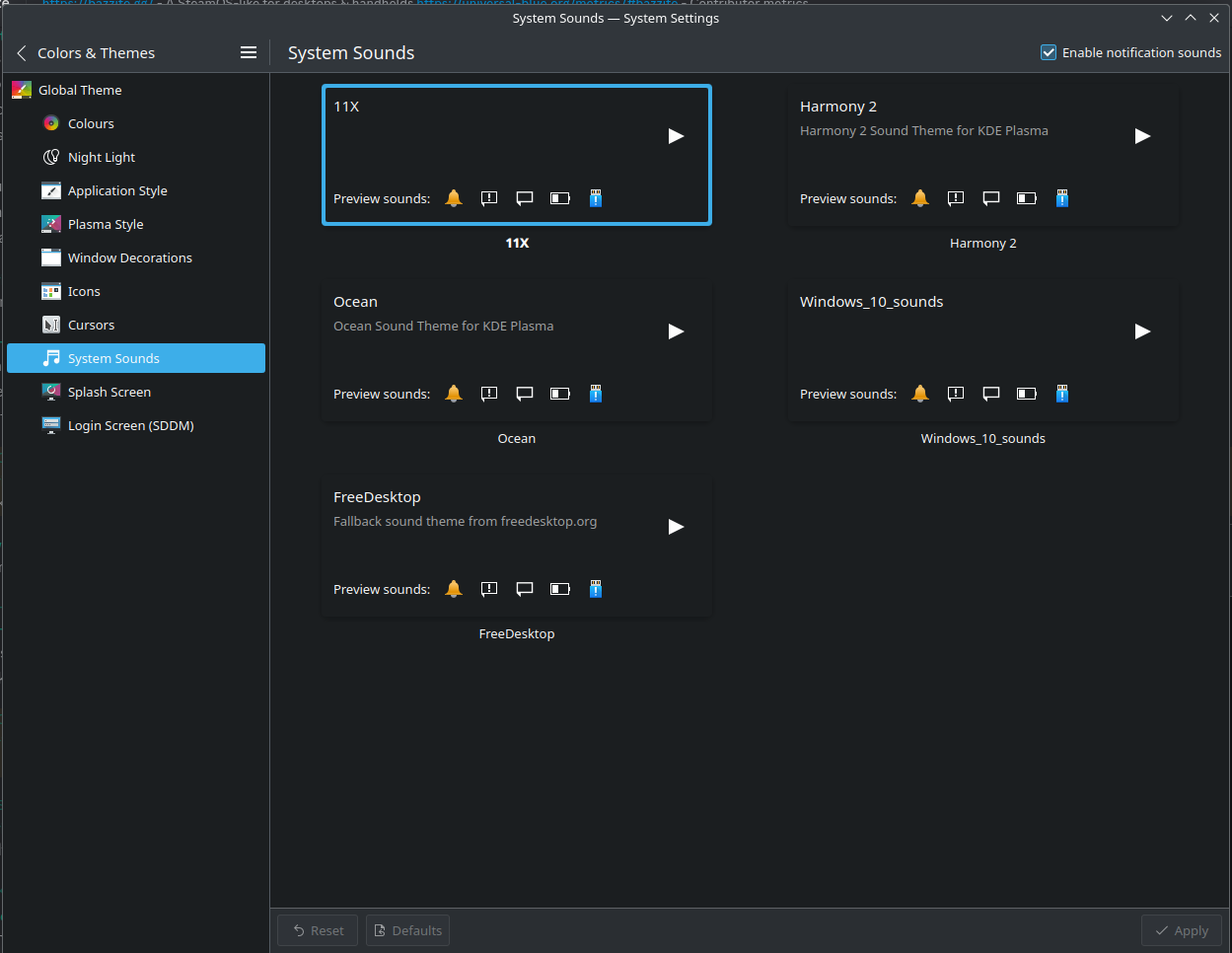Screen dimensions: 1232x953
Task: Play the Harmony 2 sound theme demo
Action: click(x=1142, y=136)
